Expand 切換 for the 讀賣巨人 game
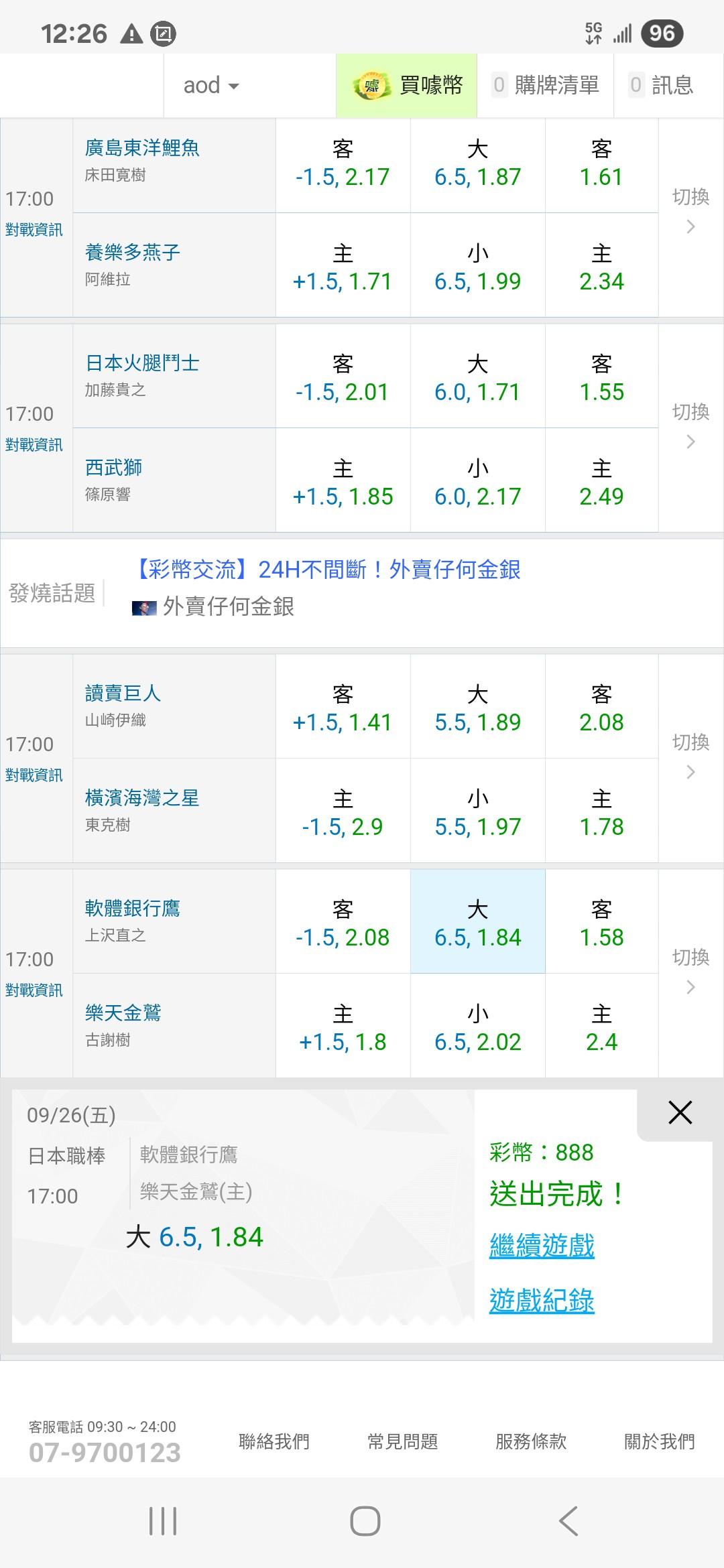 point(690,757)
